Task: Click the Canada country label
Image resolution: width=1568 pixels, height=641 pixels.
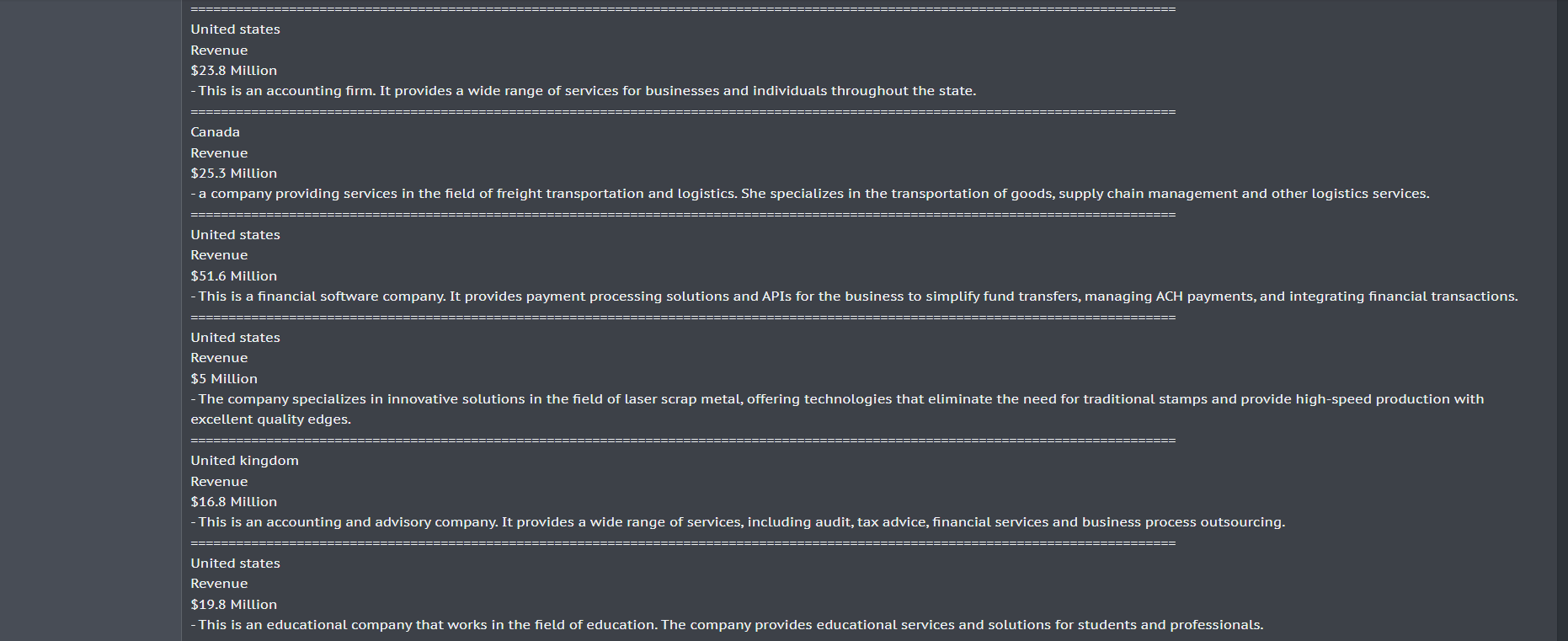Action: pyautogui.click(x=215, y=132)
